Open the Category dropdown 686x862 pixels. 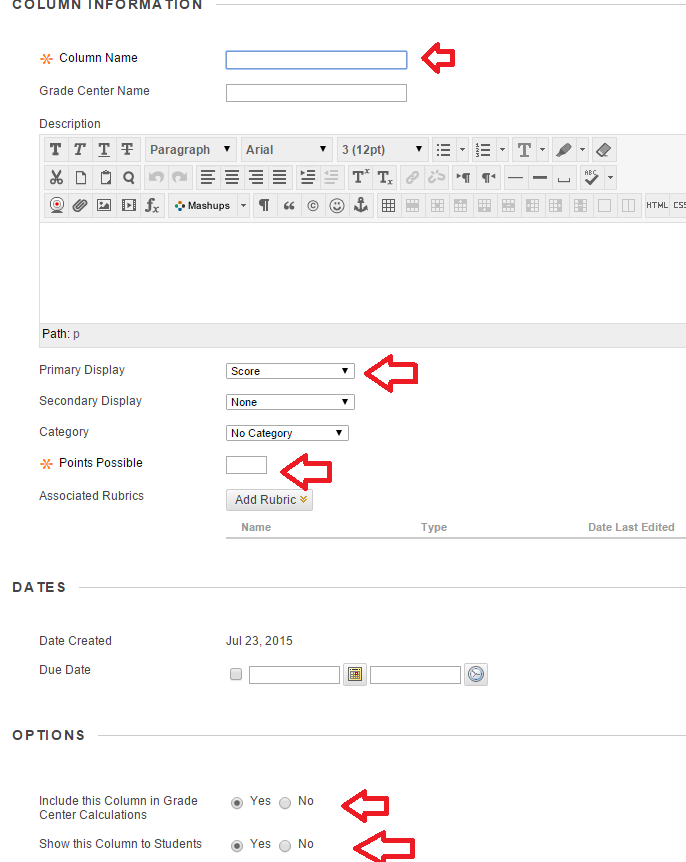[x=287, y=433]
